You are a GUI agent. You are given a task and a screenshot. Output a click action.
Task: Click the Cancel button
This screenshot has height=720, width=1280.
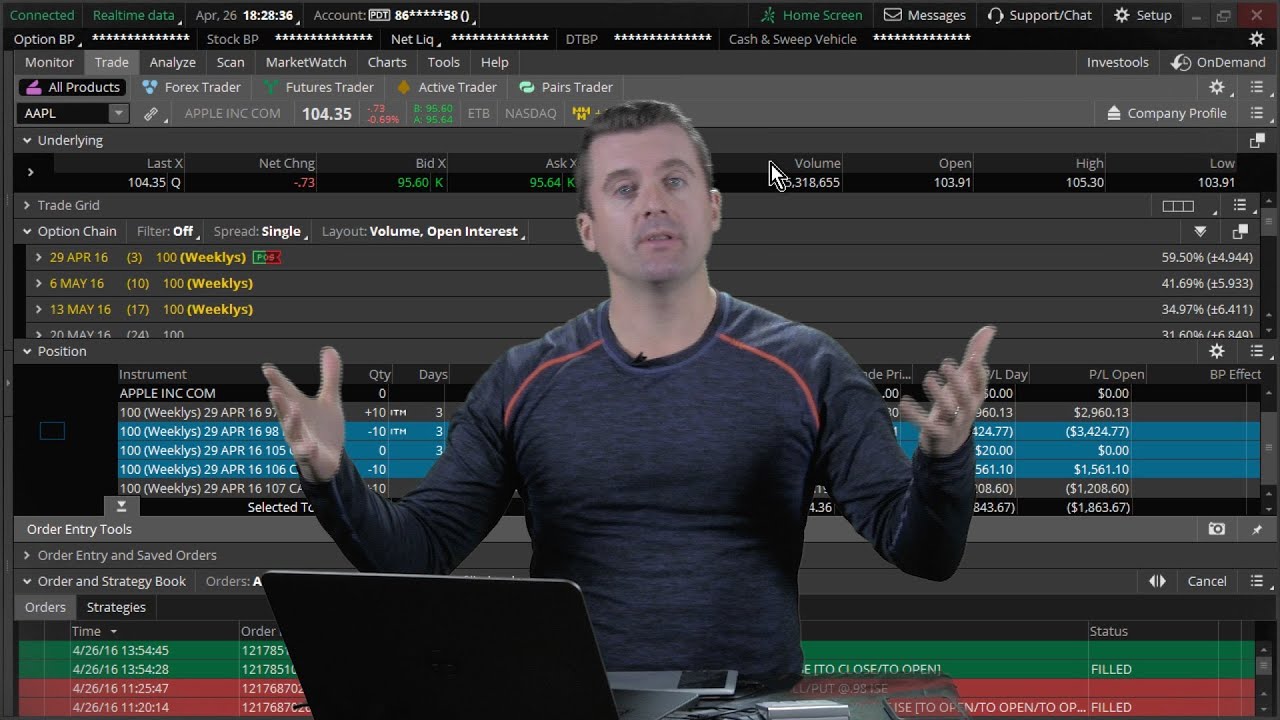coord(1207,581)
